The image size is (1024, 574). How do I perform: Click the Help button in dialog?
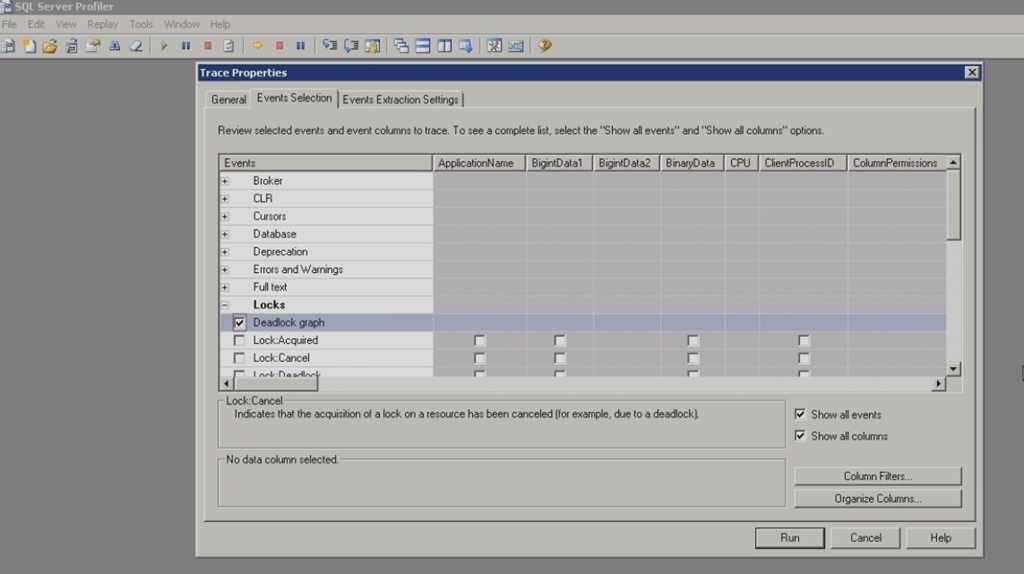(x=940, y=537)
